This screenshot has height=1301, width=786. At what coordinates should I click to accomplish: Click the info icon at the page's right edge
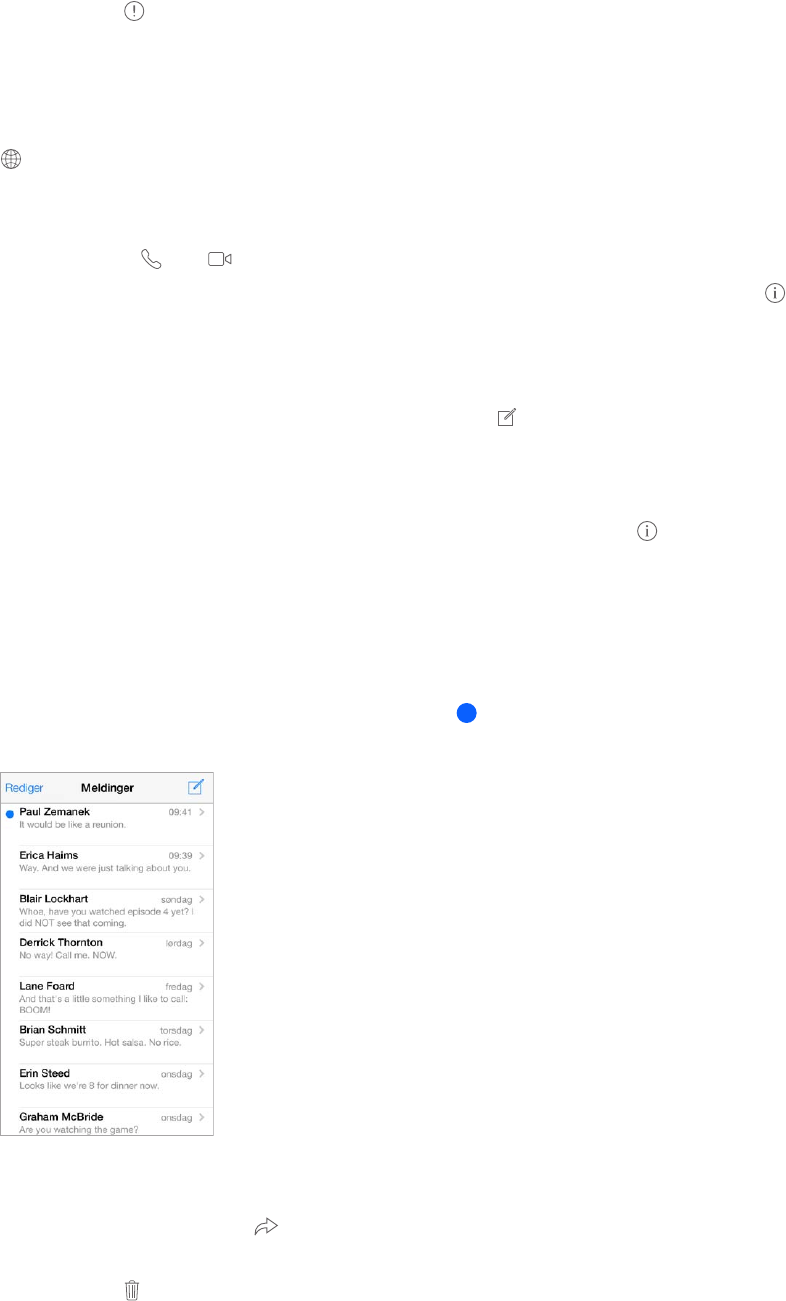(x=775, y=293)
